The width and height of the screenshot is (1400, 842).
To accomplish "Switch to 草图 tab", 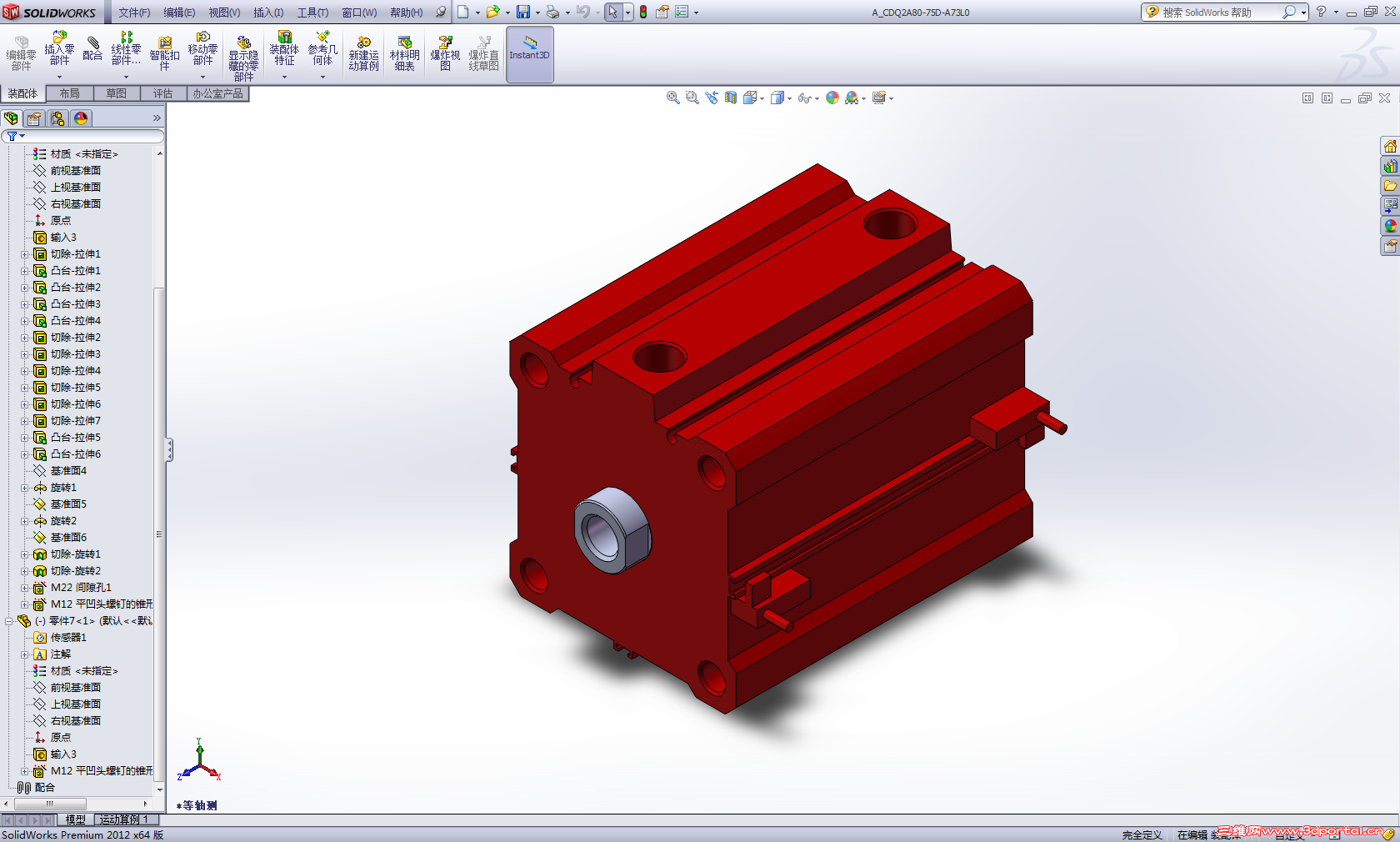I will 117,93.
